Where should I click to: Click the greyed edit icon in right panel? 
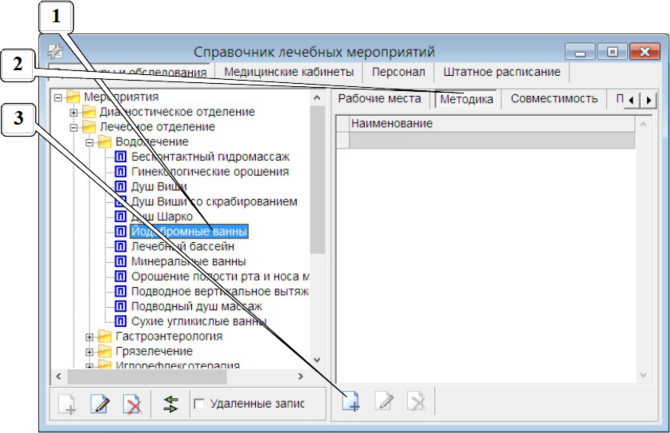pyautogui.click(x=384, y=403)
